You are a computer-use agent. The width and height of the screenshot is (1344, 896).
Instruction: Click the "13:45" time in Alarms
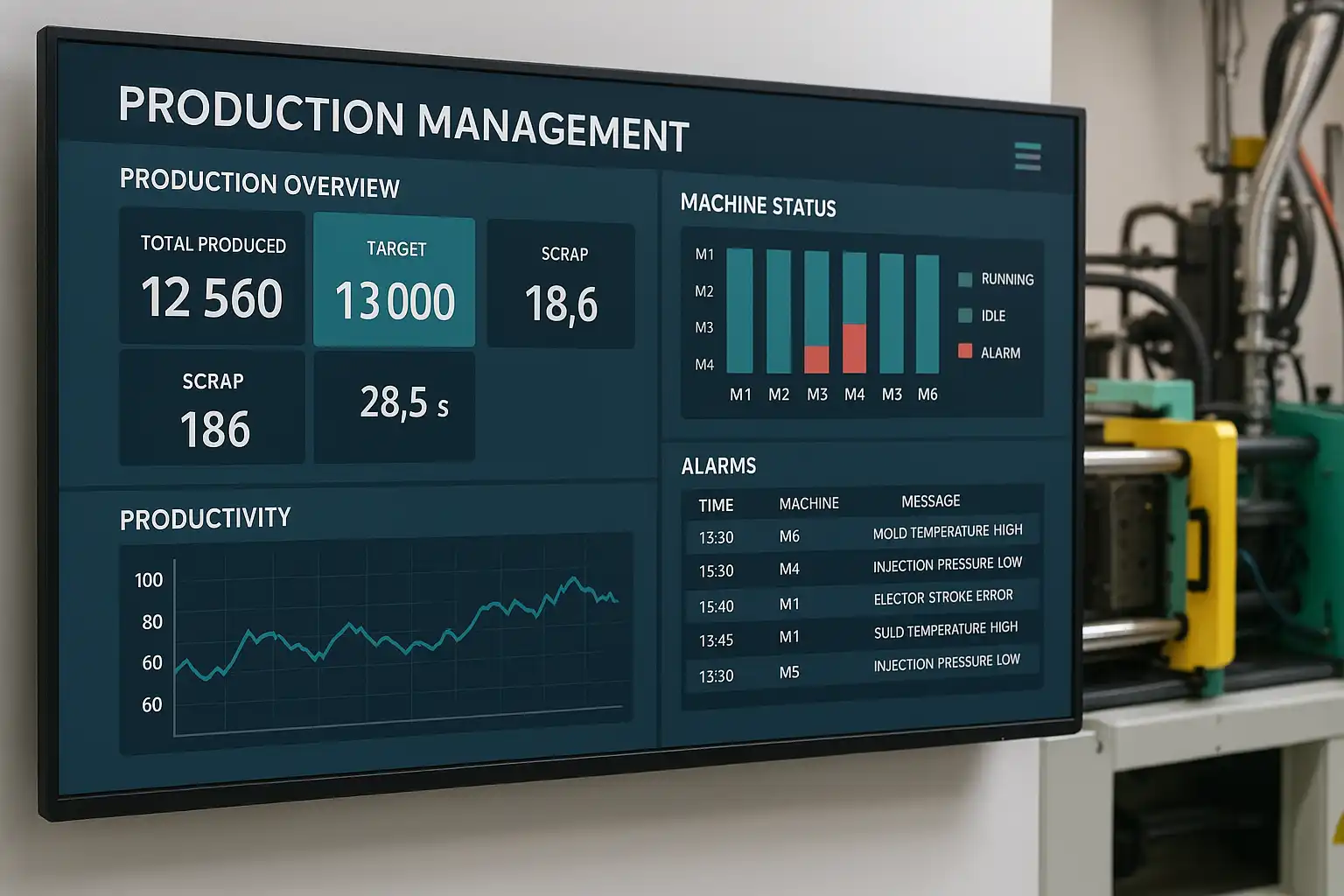coord(716,640)
